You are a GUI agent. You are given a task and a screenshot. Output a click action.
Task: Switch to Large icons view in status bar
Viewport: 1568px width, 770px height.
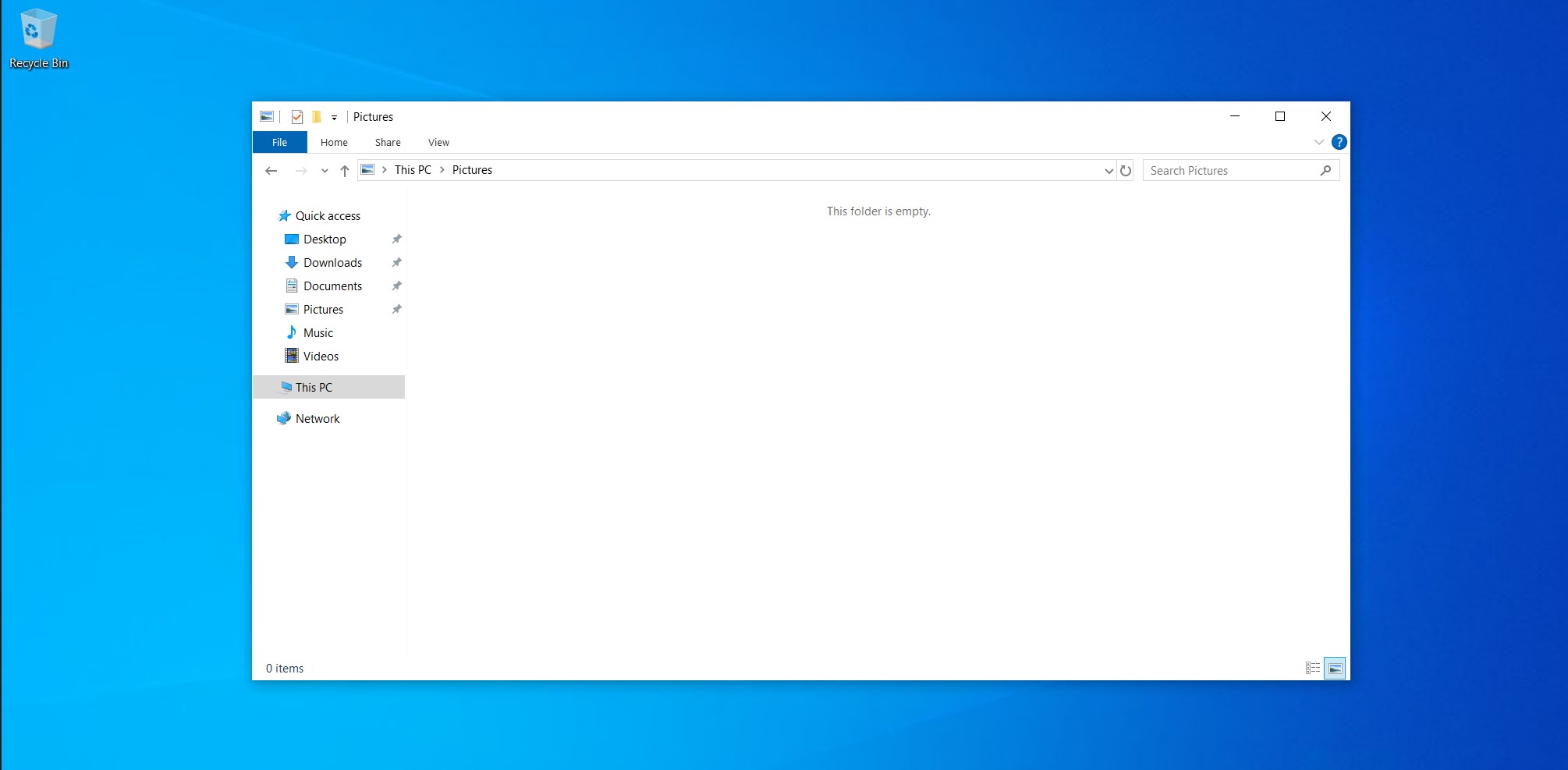tap(1335, 669)
